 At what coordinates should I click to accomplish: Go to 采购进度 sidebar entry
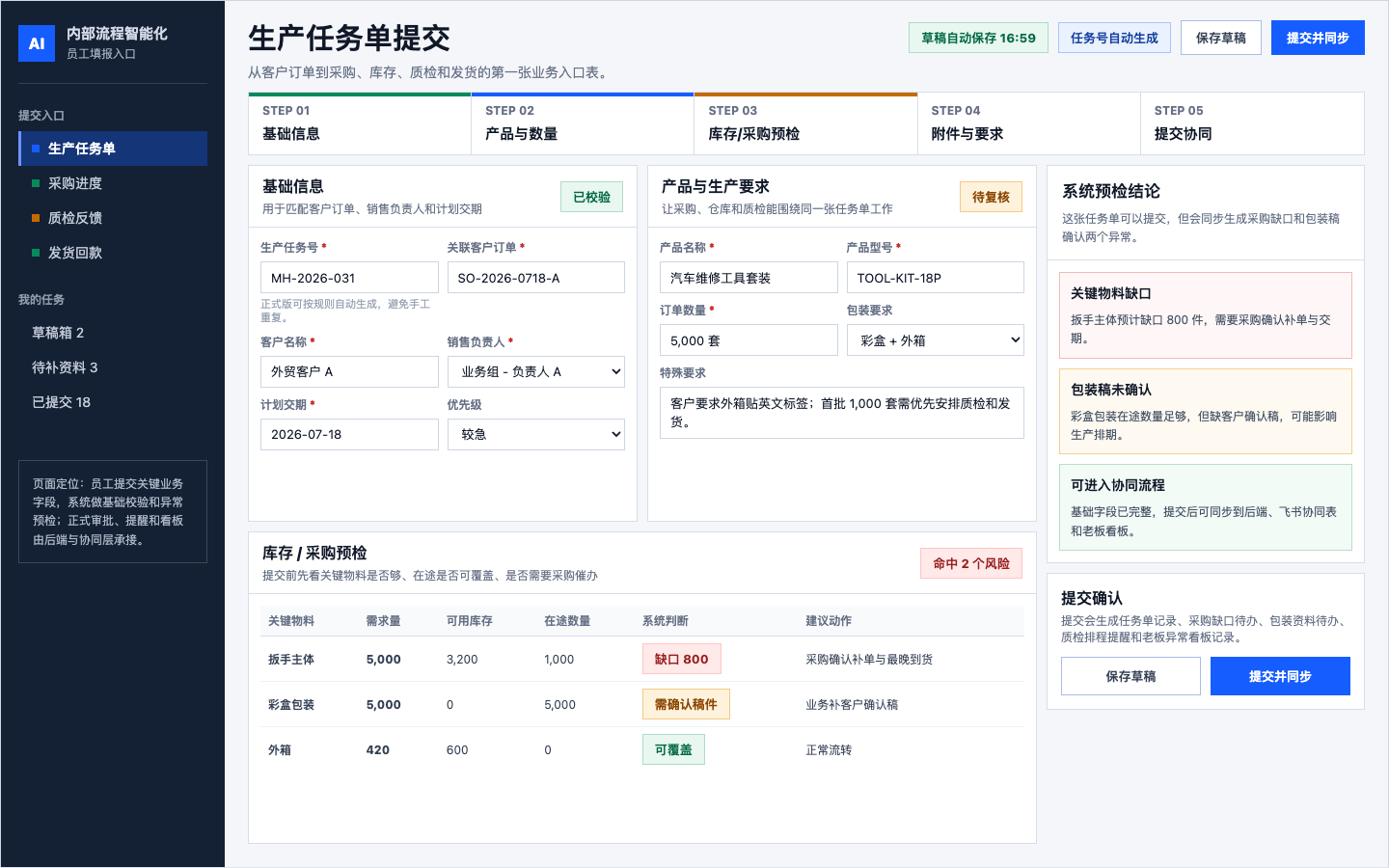113,183
